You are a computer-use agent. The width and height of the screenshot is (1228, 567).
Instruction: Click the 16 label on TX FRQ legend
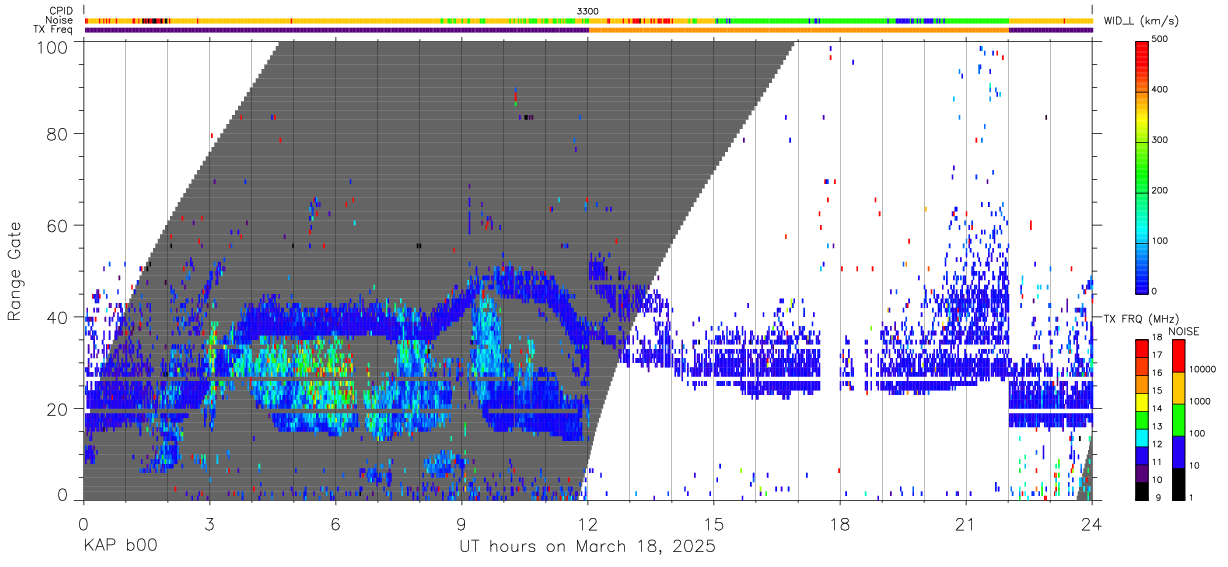(x=1157, y=374)
